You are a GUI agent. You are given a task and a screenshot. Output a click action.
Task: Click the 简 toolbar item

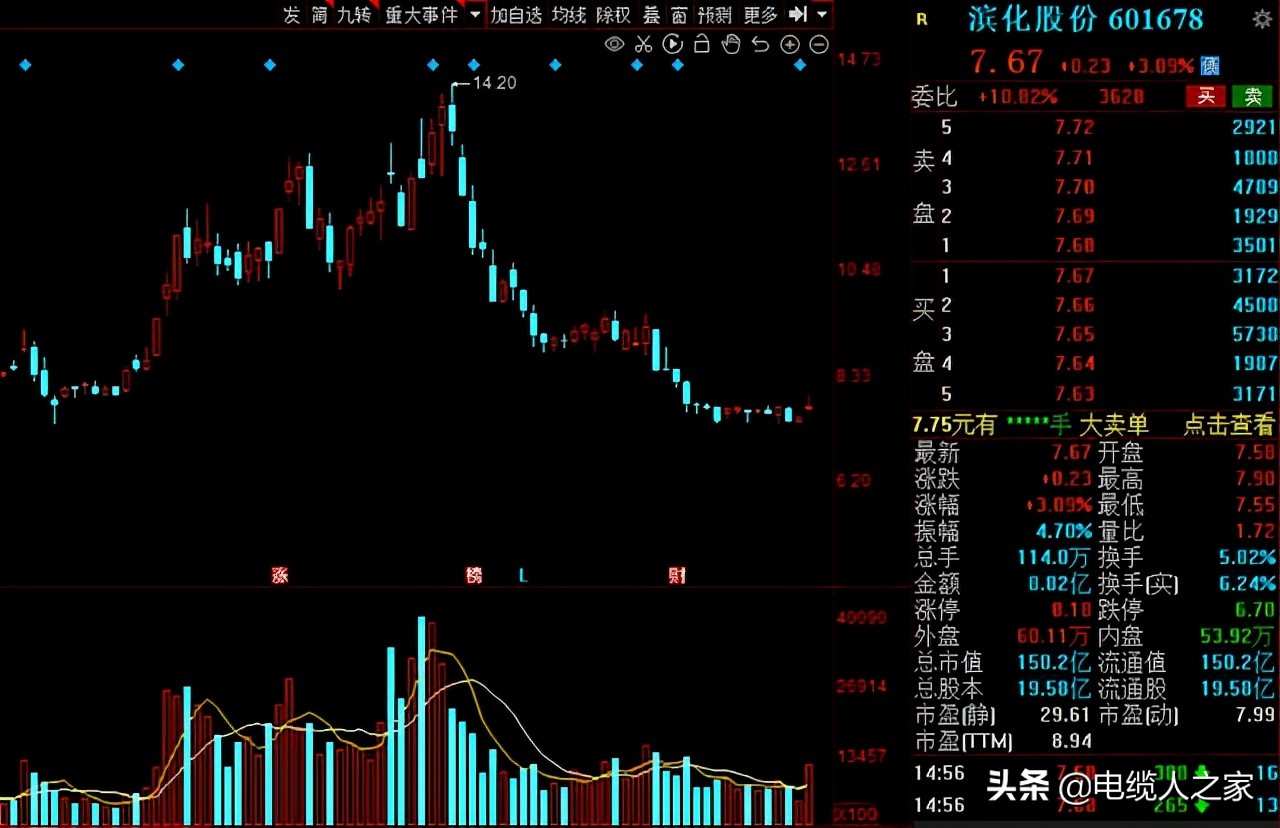(x=320, y=15)
